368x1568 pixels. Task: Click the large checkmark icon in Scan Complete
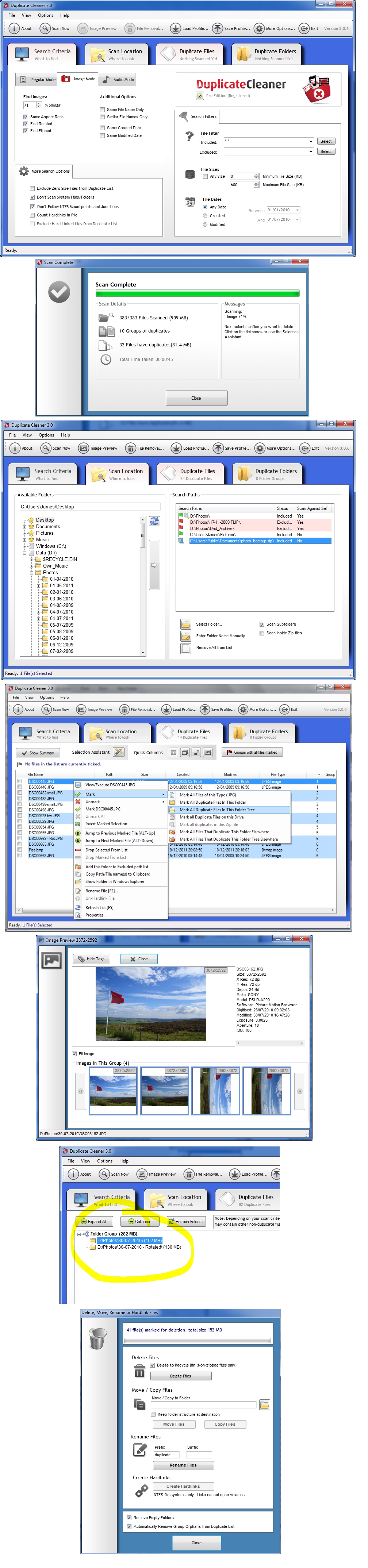click(59, 292)
